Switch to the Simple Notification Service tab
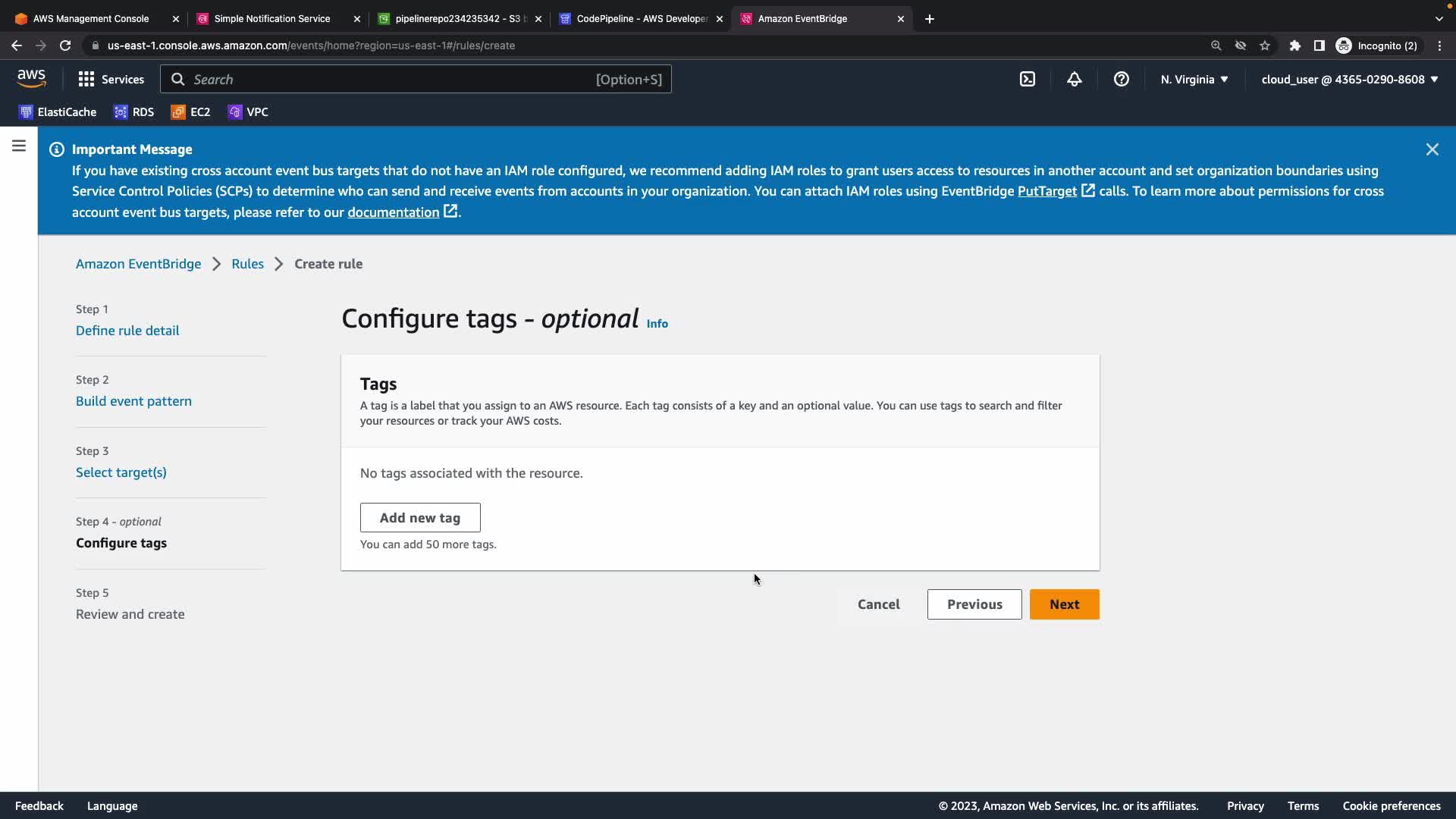 (x=271, y=18)
